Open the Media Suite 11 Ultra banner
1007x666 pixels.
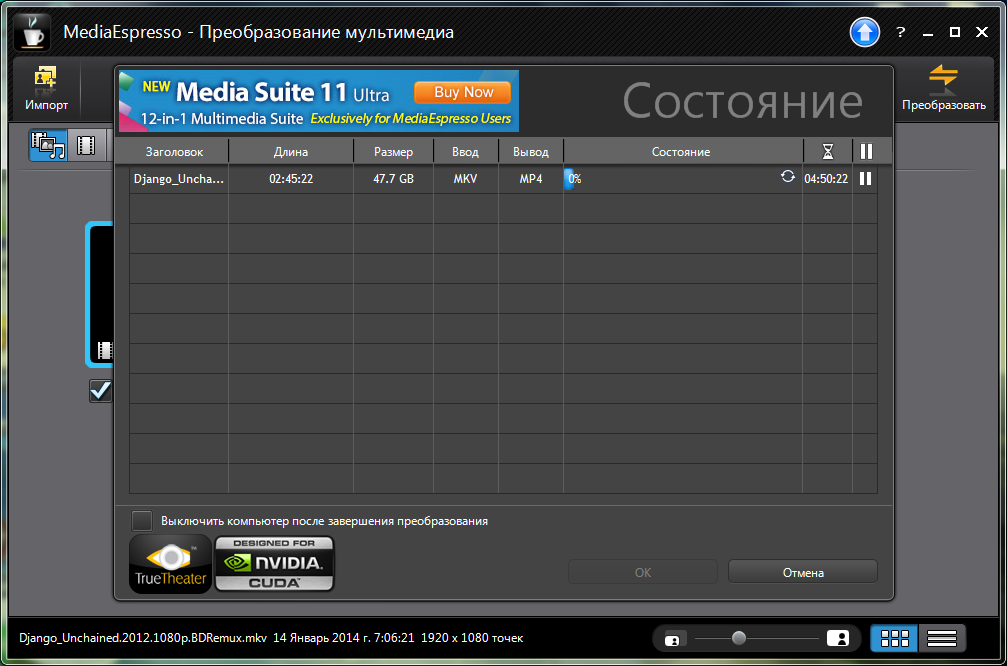coord(319,101)
